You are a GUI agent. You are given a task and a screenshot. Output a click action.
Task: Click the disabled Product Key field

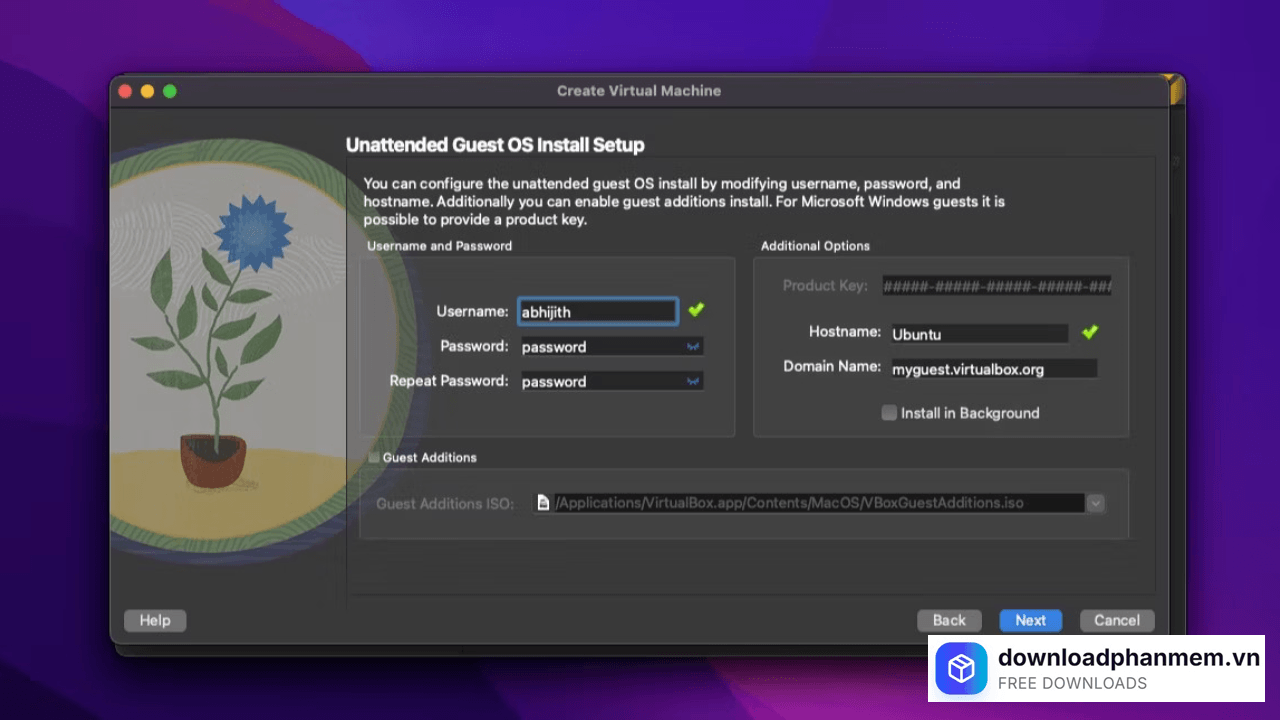point(996,285)
